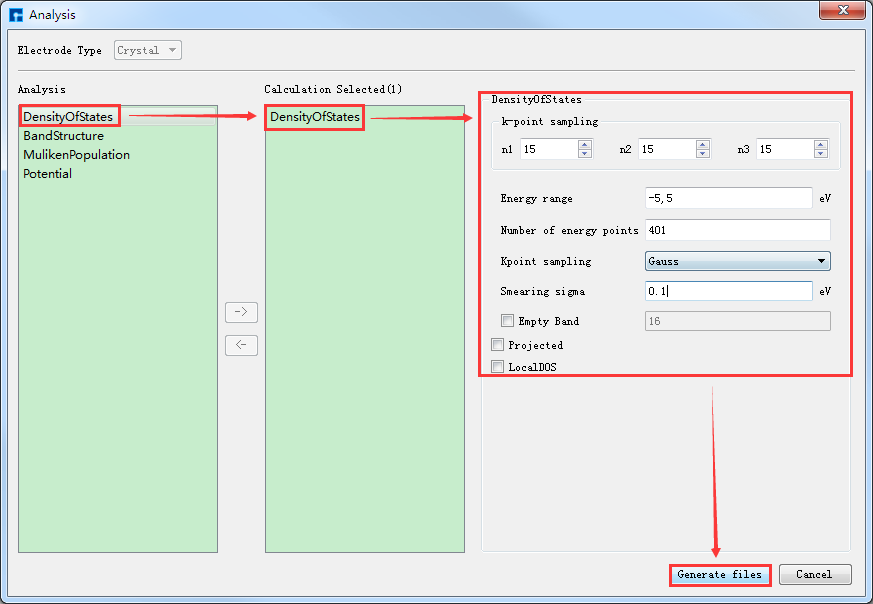Enable the Empty Band checkbox

[x=508, y=321]
